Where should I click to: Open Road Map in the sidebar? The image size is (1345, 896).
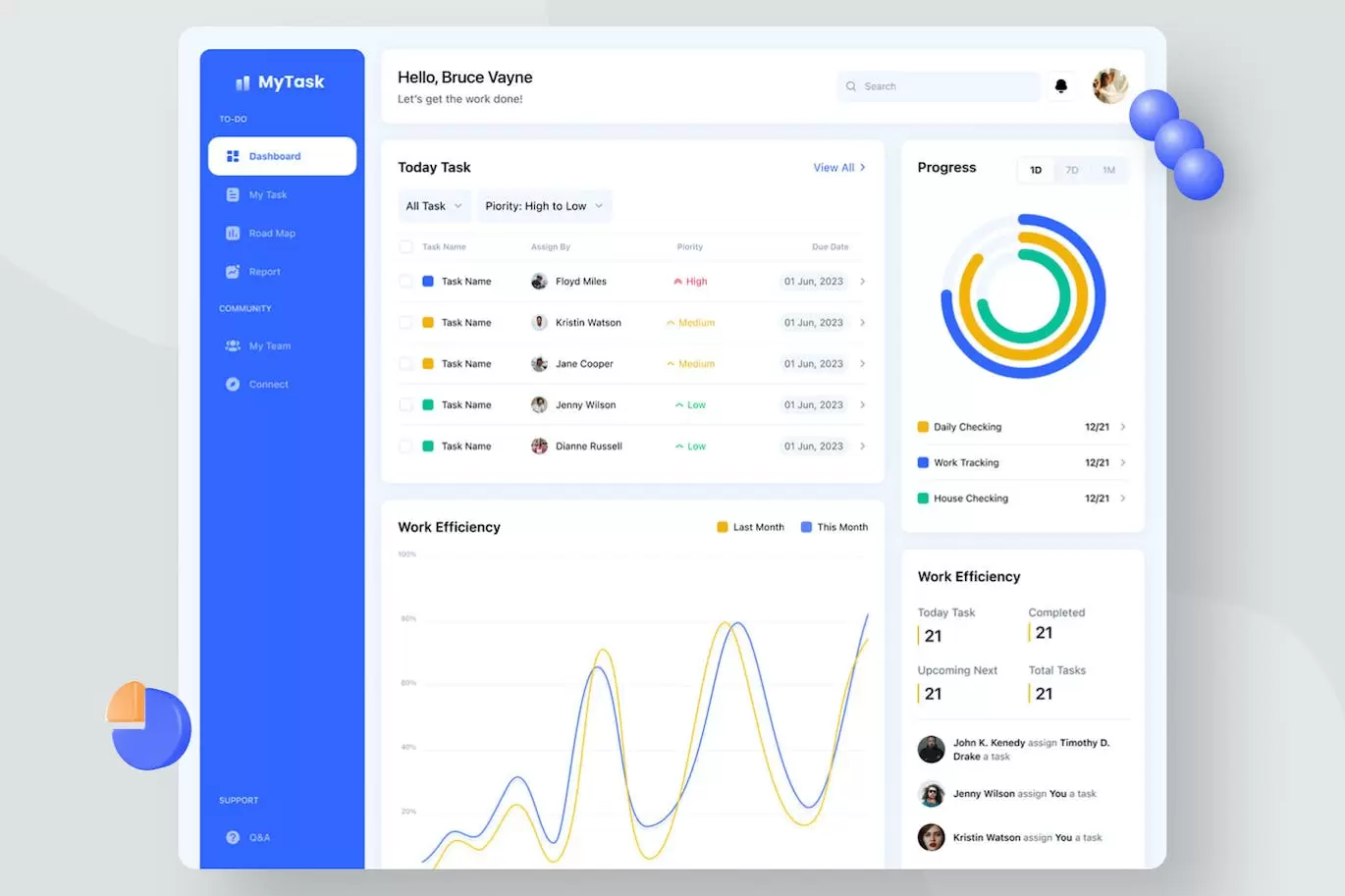click(272, 234)
